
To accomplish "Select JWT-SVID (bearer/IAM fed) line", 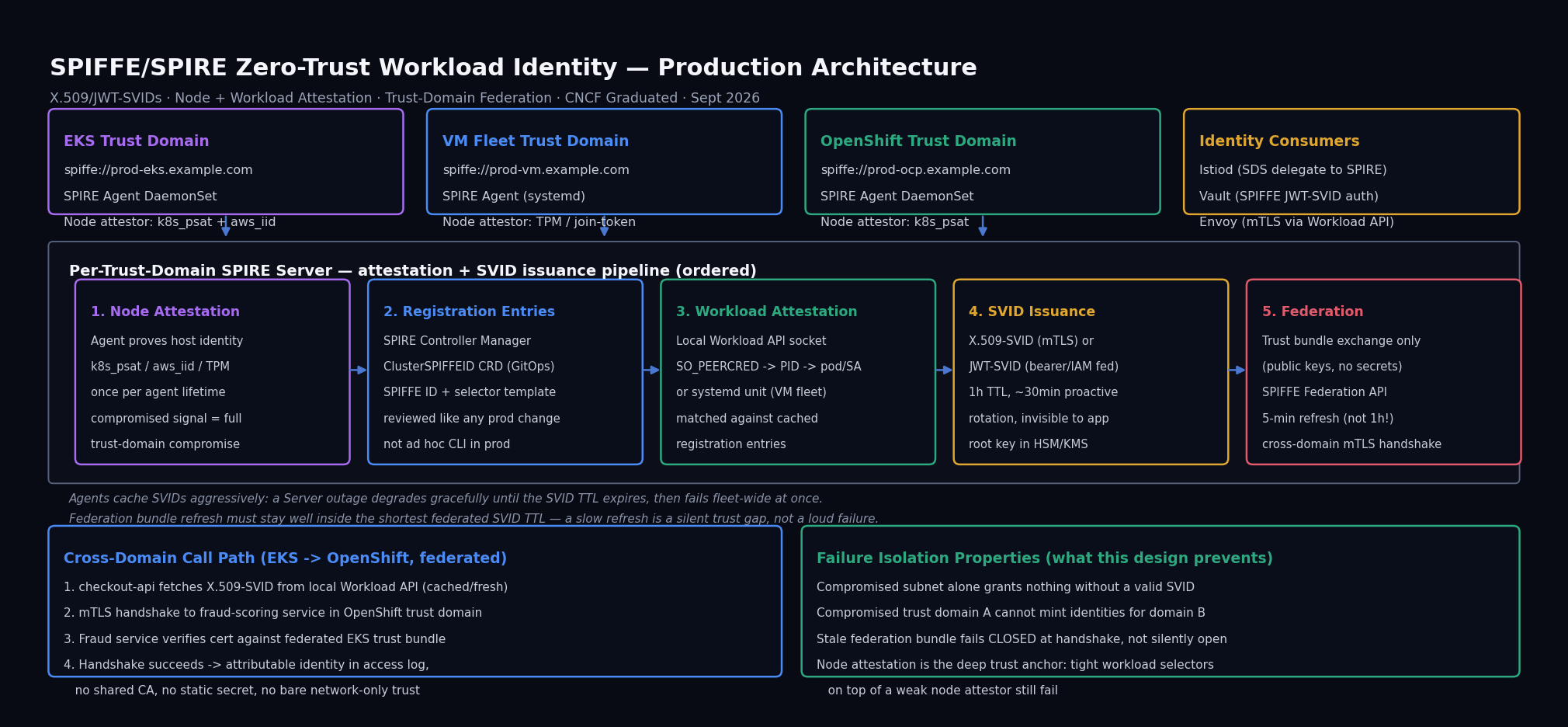I will 1043,367.
